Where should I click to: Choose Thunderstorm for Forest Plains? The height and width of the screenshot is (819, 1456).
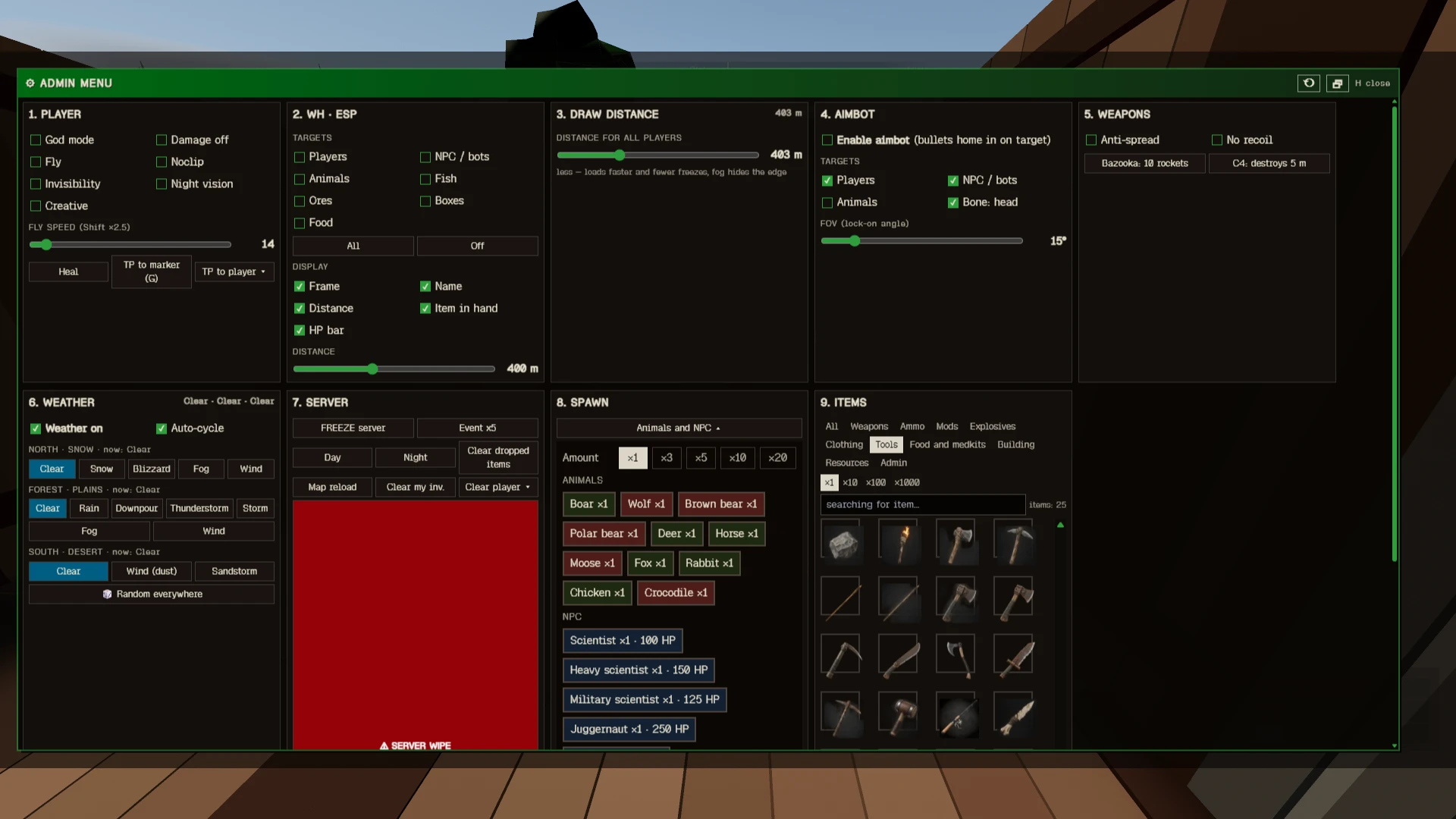[x=199, y=508]
